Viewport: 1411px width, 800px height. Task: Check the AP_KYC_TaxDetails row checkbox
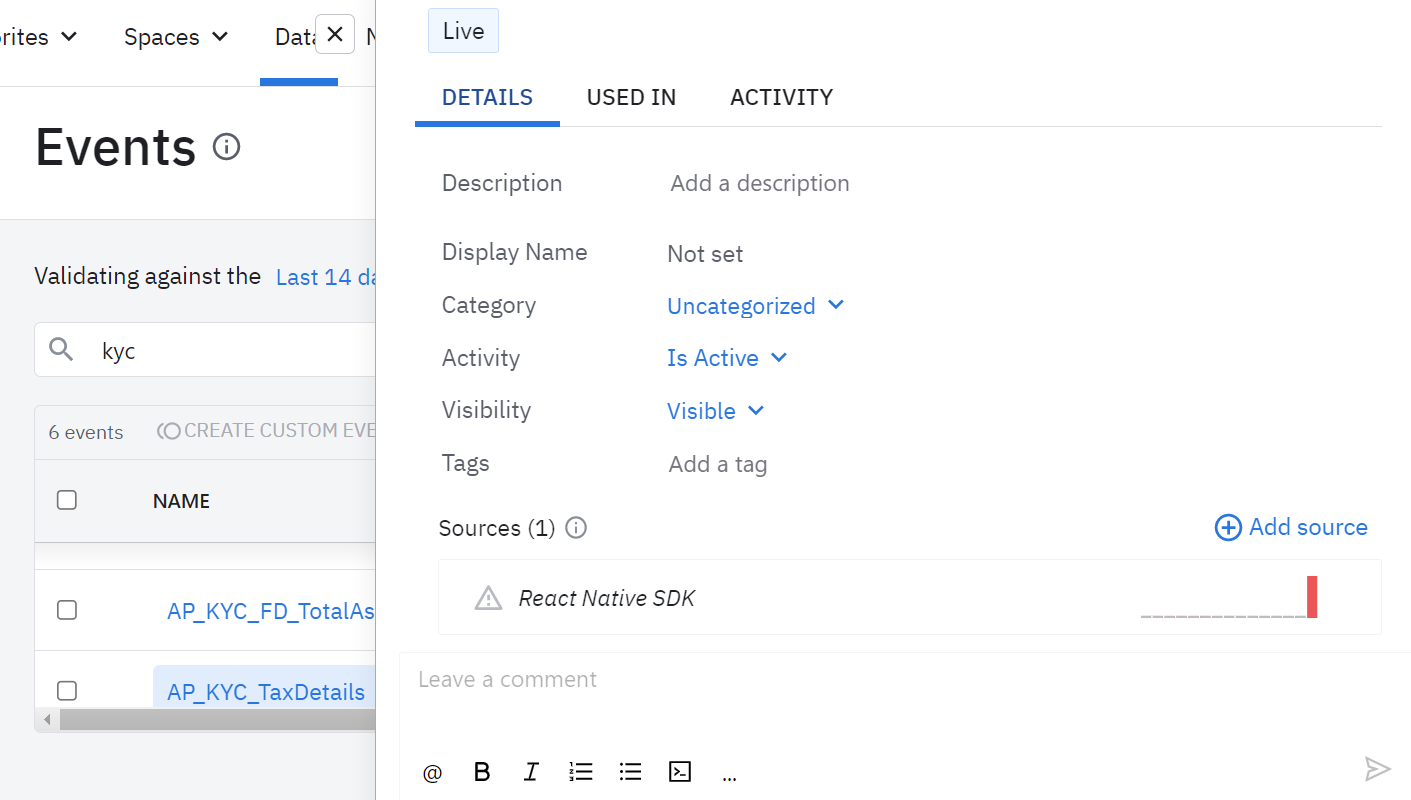(67, 691)
